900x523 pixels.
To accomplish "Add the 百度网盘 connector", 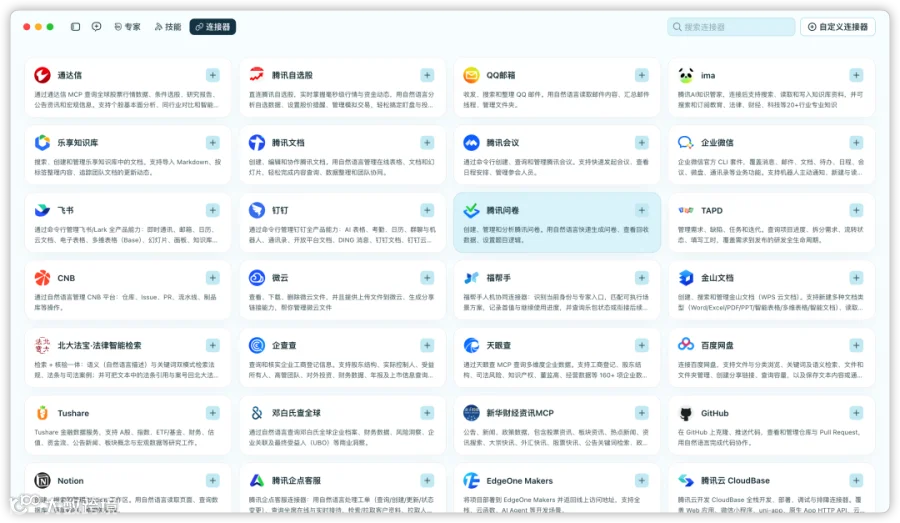I will (x=856, y=345).
